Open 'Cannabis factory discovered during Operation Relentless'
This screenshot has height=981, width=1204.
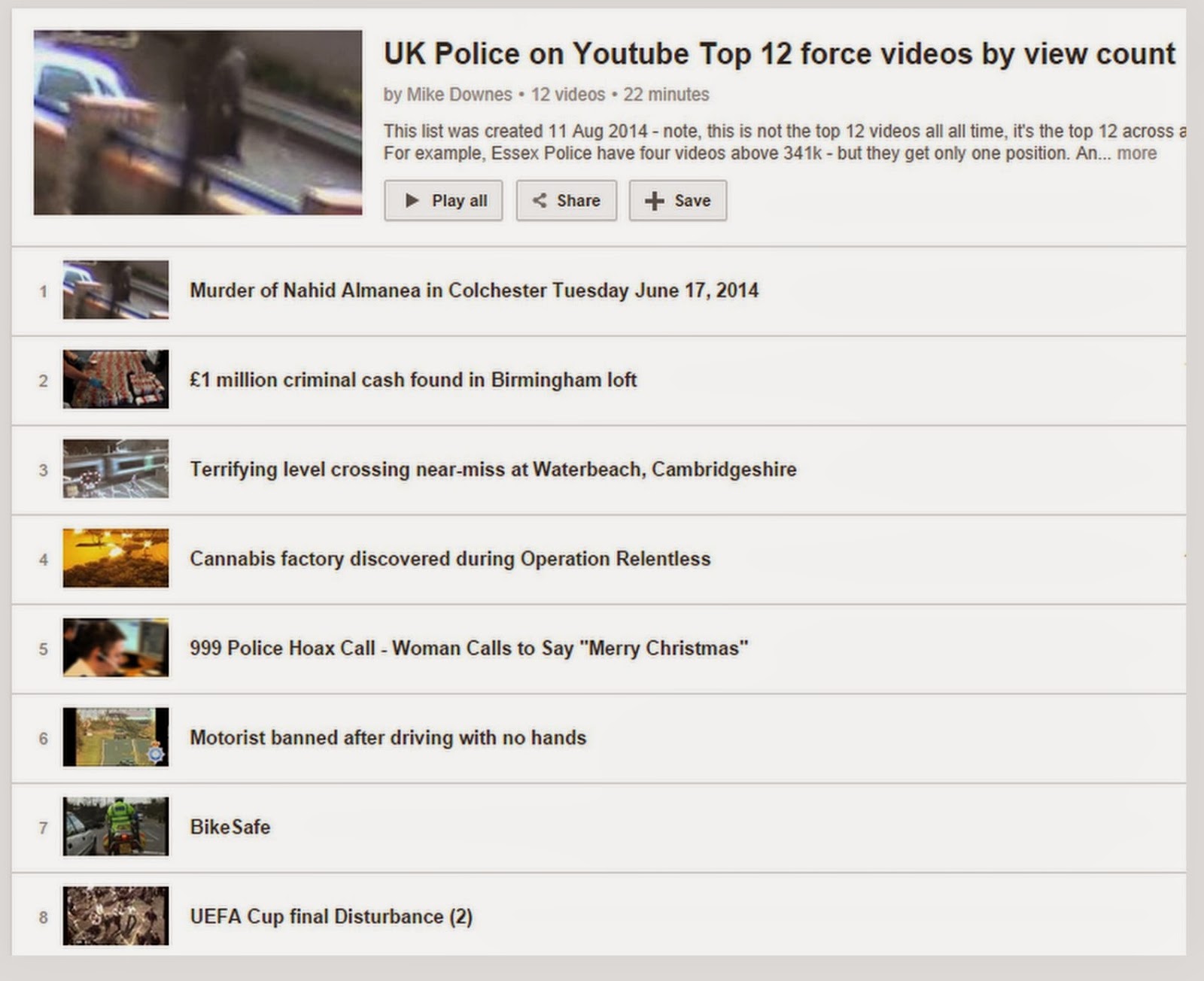pos(450,559)
